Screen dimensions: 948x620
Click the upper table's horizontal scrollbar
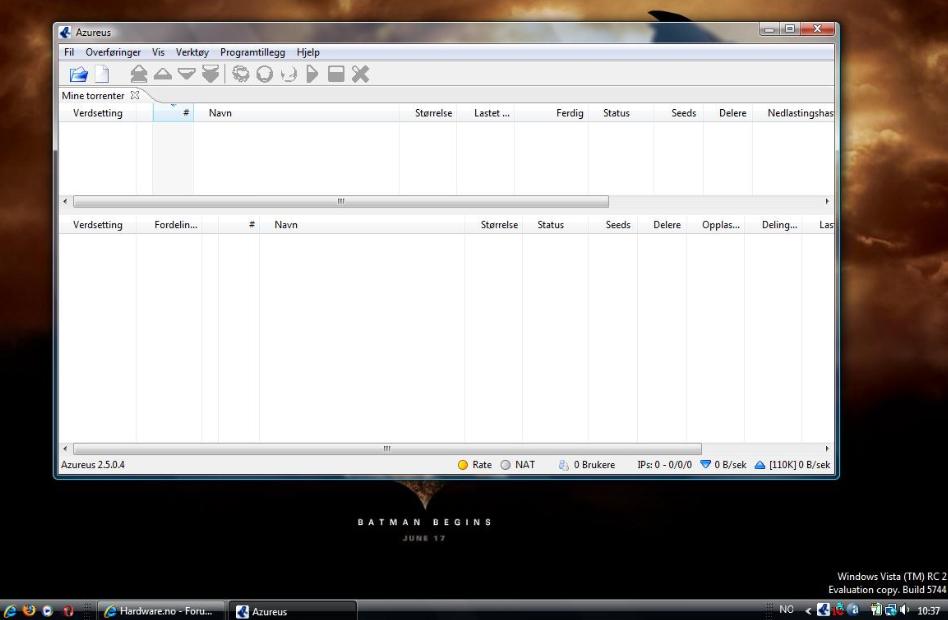[x=340, y=201]
